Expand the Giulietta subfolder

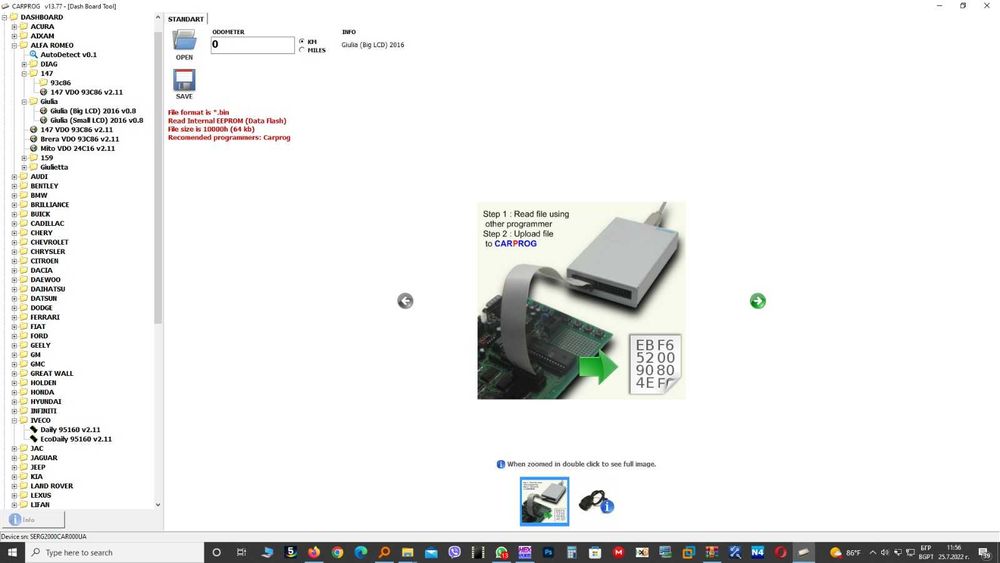pos(24,167)
